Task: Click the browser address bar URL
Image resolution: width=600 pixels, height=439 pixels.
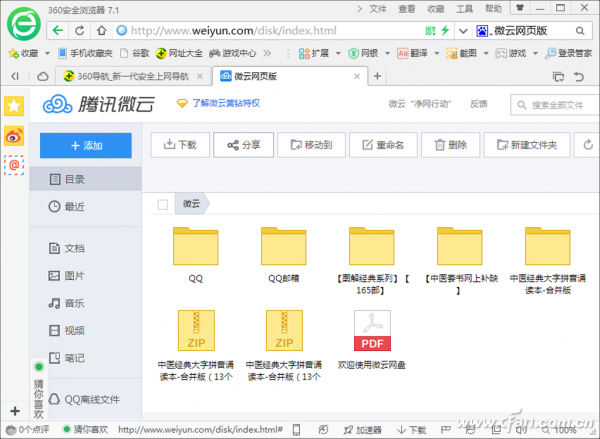Action: (233, 31)
